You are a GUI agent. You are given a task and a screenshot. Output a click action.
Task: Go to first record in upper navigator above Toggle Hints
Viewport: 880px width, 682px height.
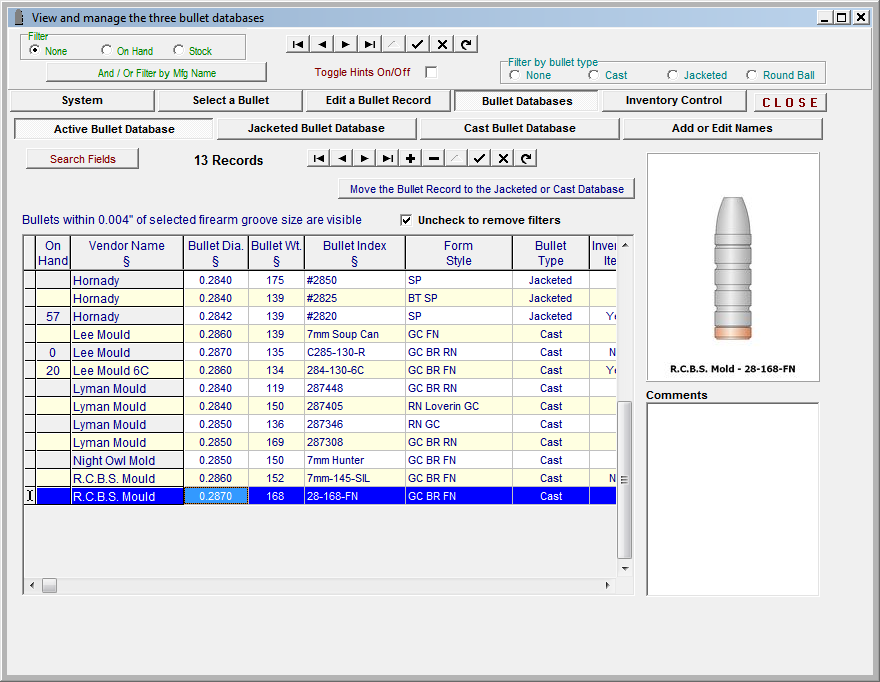coord(298,44)
